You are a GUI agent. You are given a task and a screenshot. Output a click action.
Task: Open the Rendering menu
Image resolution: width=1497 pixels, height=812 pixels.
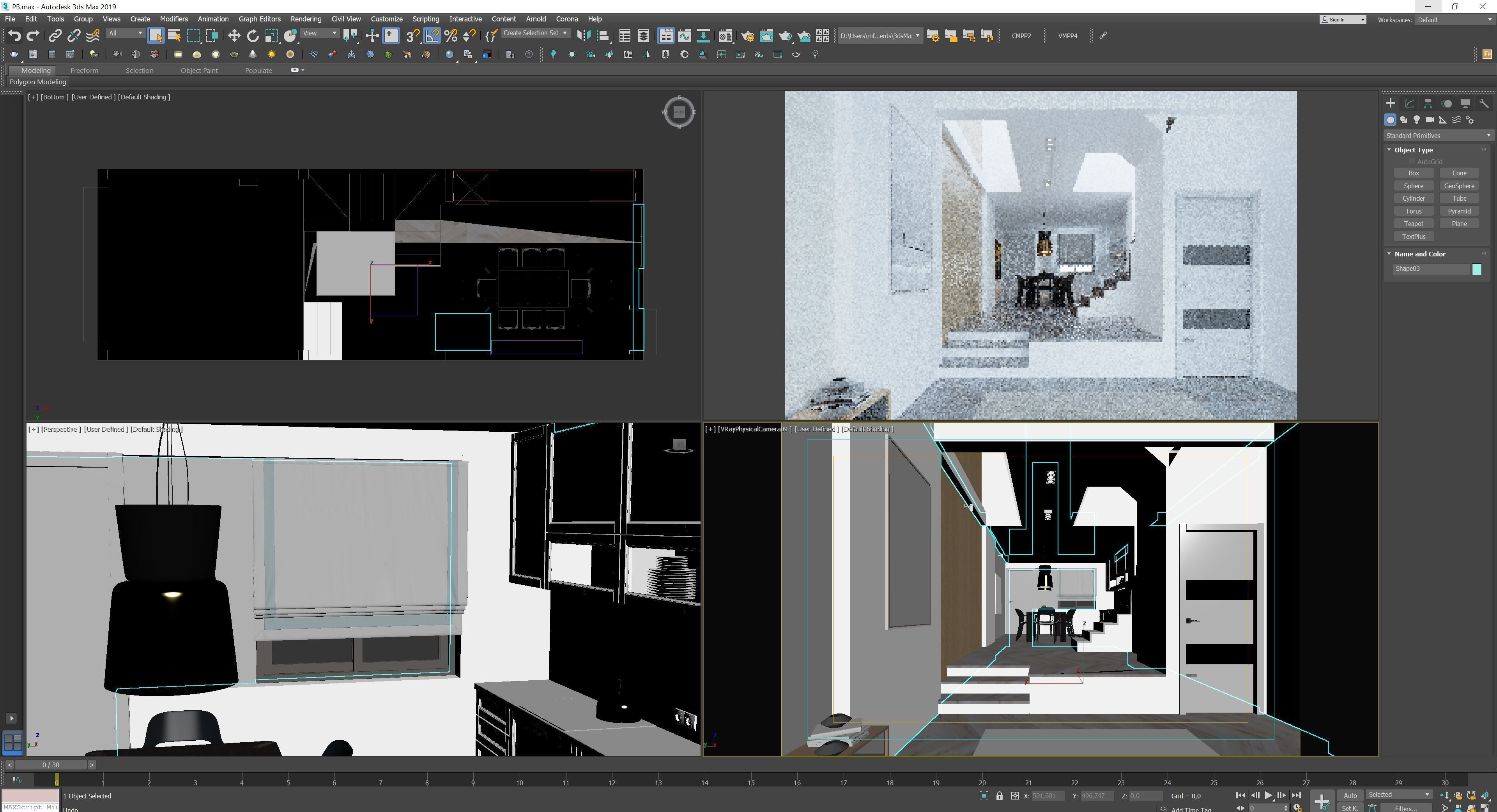(x=306, y=19)
